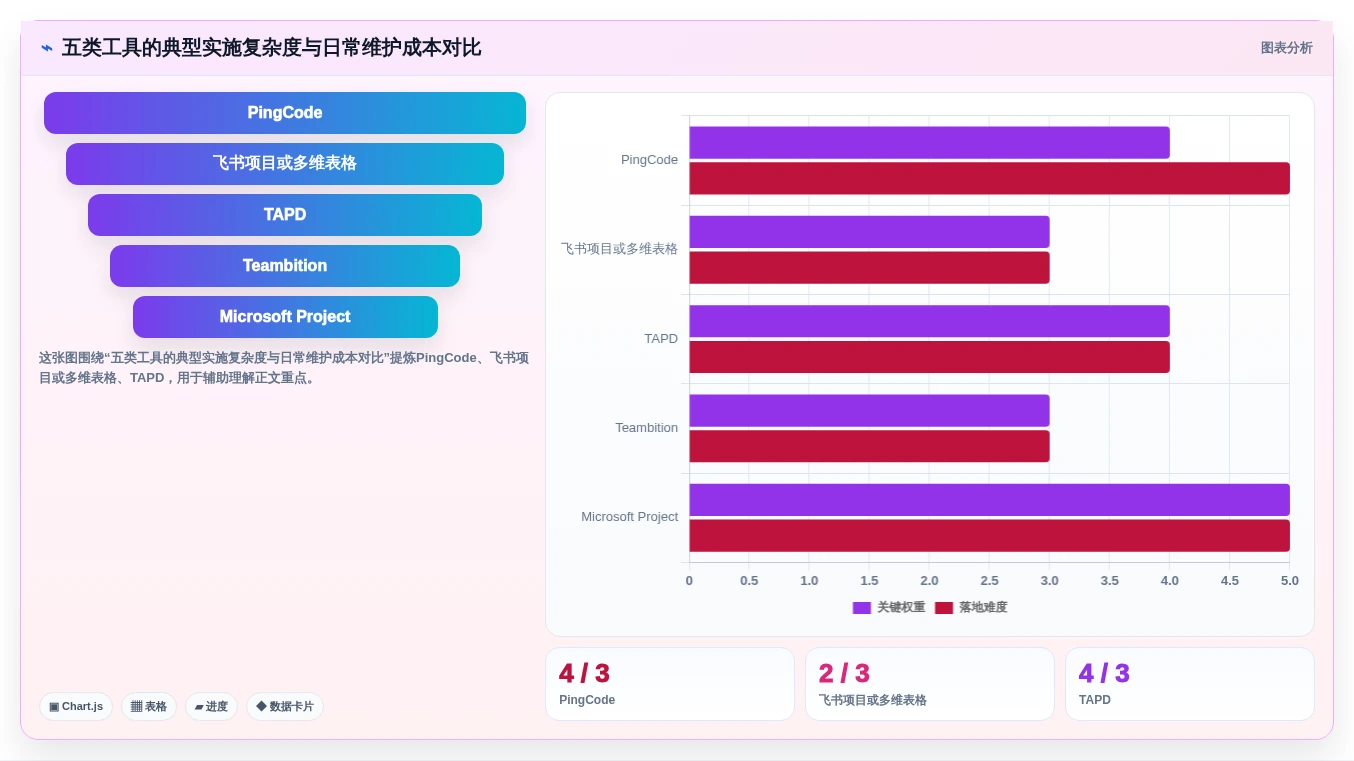Select the PingCode funnel bar
The height and width of the screenshot is (761, 1354).
point(285,113)
